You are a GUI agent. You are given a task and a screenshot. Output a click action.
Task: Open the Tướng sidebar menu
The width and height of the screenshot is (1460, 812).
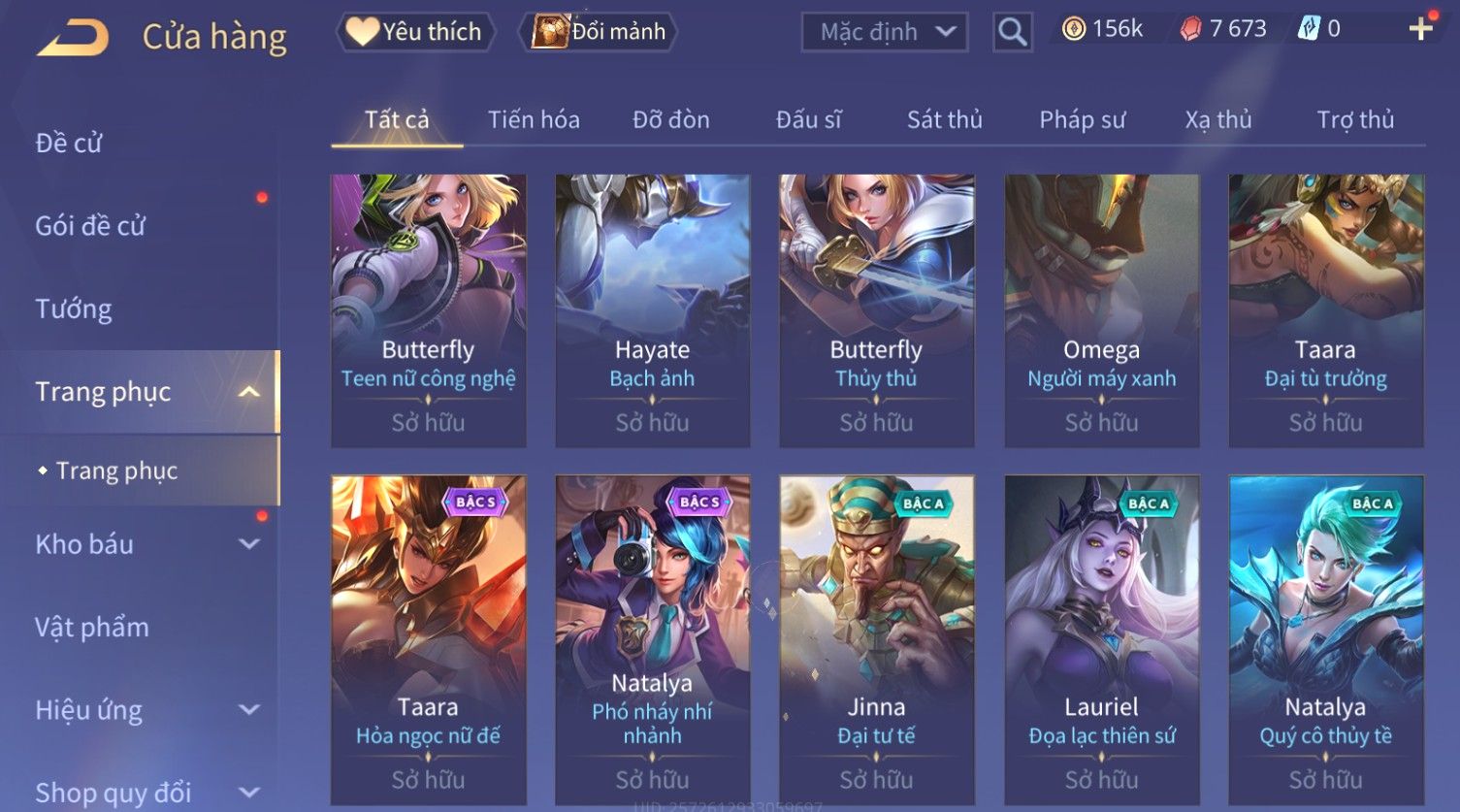(74, 309)
